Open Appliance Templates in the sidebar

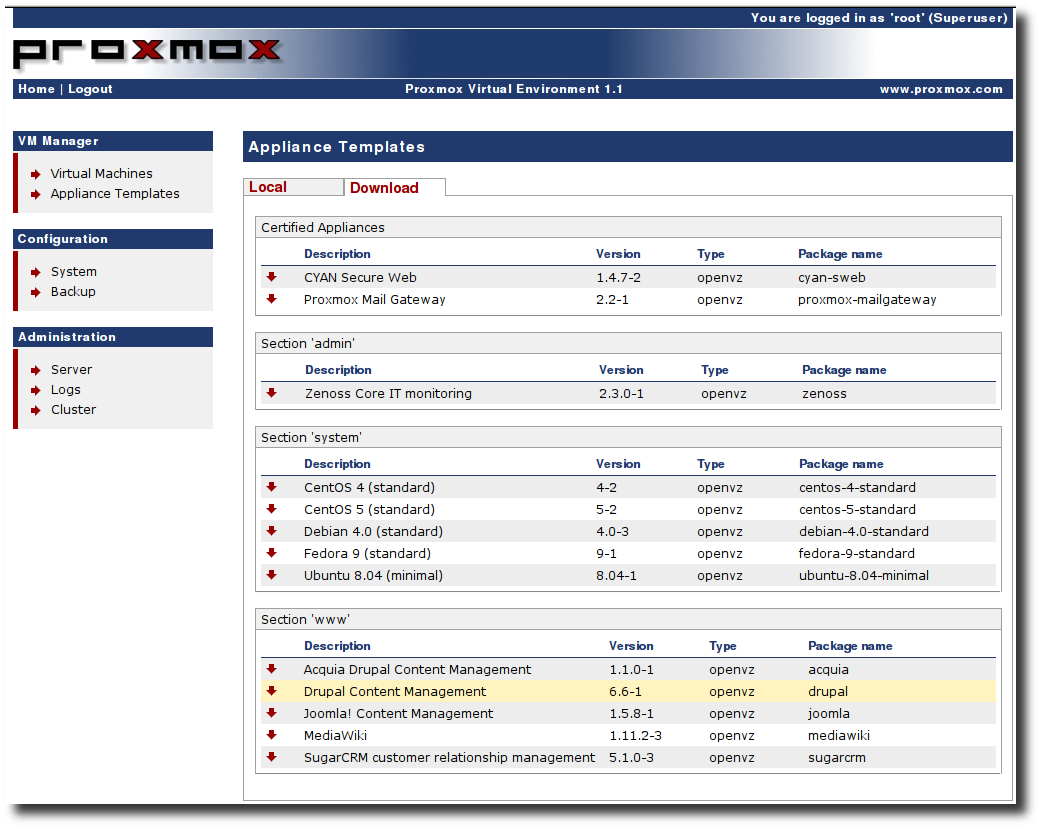115,193
